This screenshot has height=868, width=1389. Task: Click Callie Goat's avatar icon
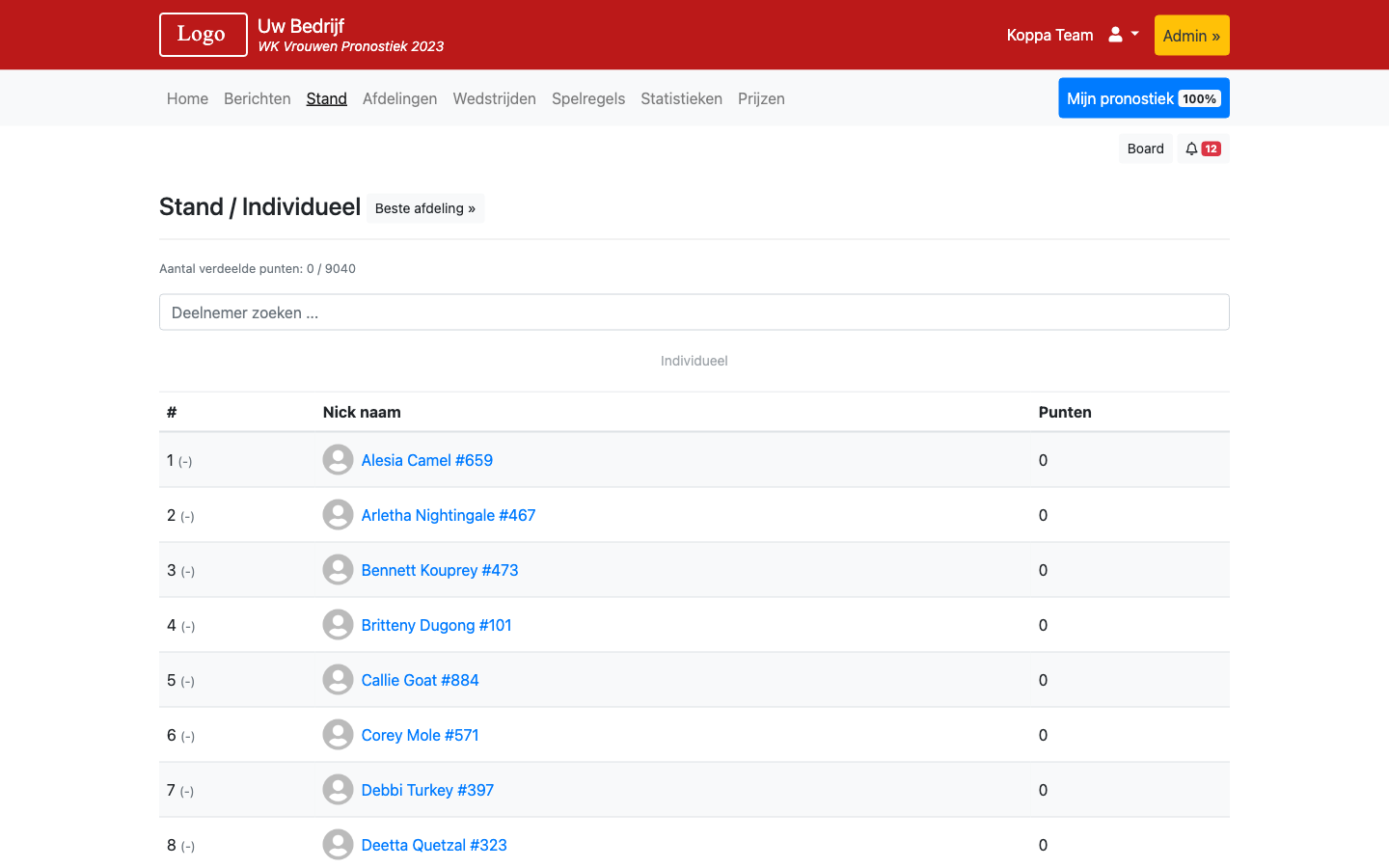tap(338, 680)
